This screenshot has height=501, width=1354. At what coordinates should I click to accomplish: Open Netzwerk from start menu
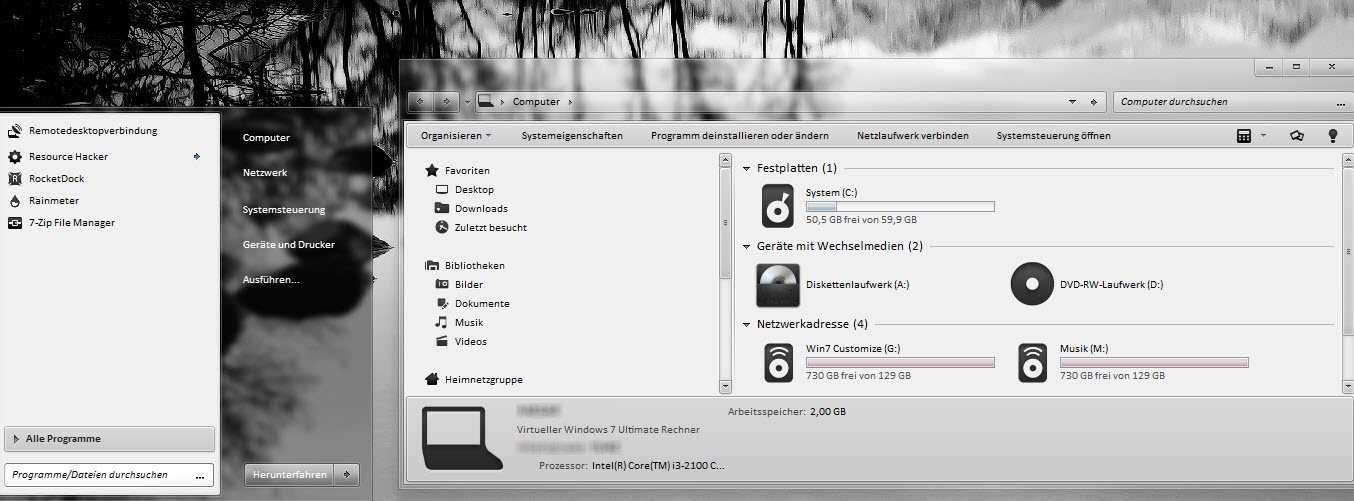tap(265, 173)
